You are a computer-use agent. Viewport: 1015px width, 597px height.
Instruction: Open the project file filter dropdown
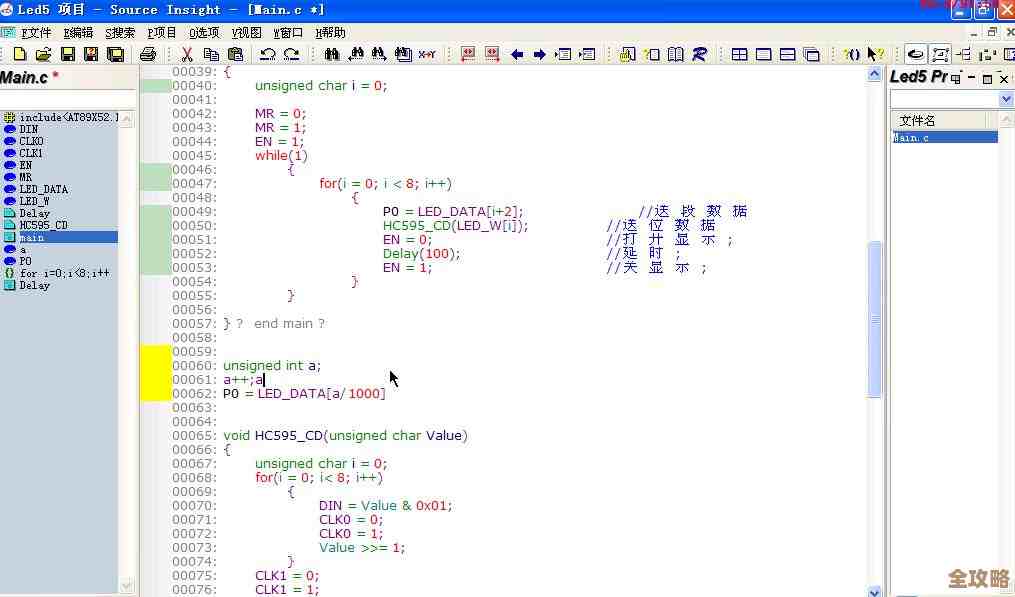point(1006,99)
